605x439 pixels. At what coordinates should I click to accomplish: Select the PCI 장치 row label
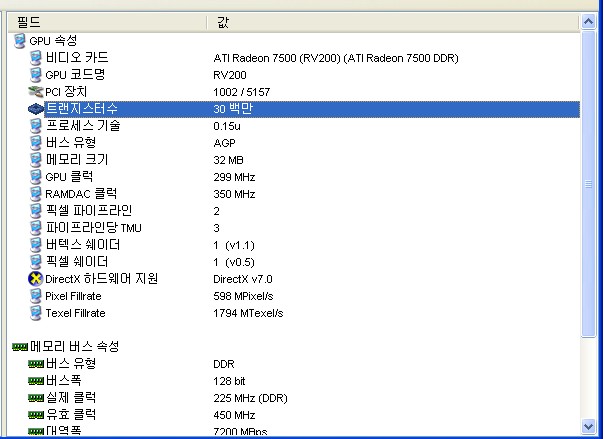click(66, 92)
